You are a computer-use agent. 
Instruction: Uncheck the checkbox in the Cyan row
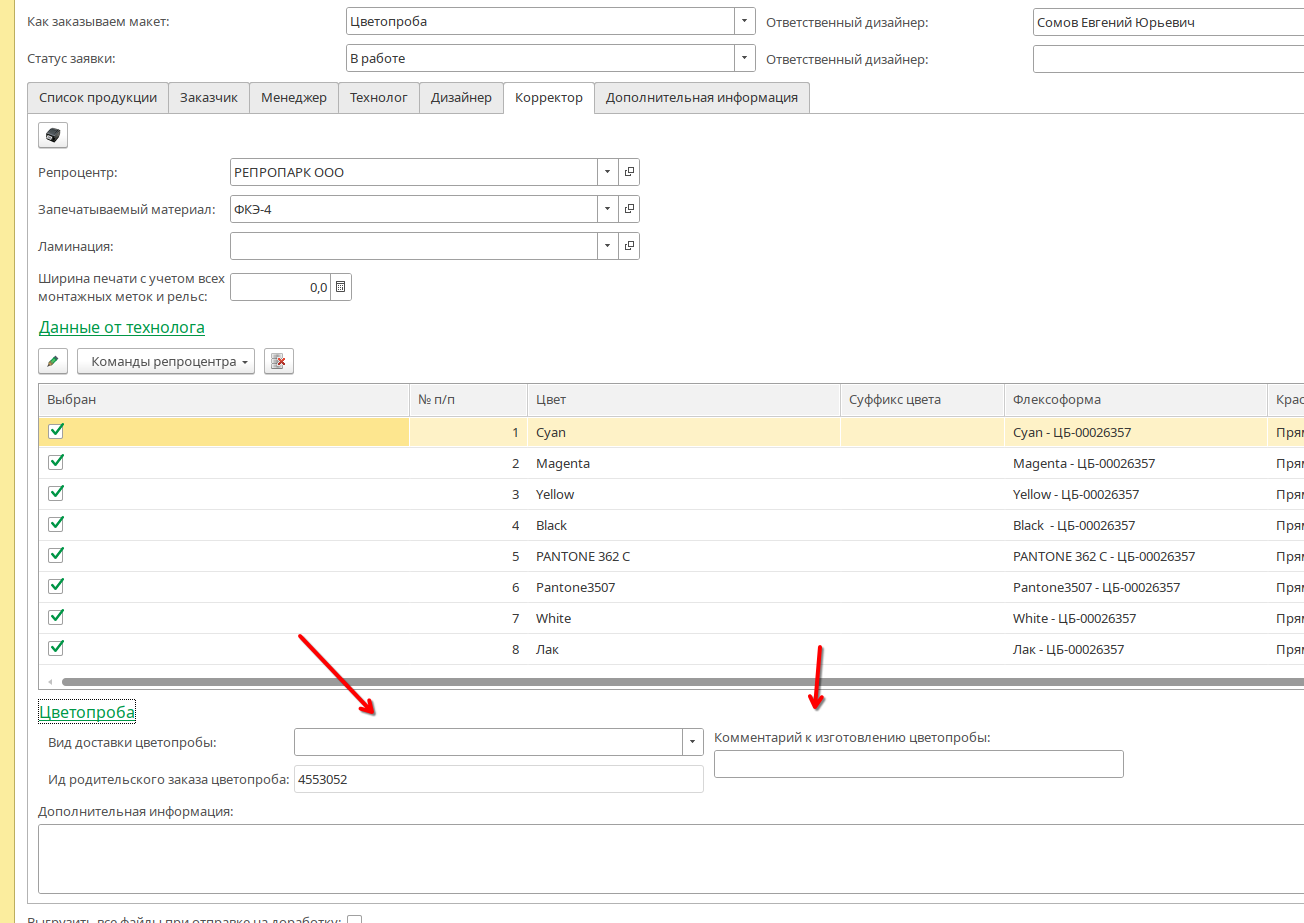(x=56, y=431)
